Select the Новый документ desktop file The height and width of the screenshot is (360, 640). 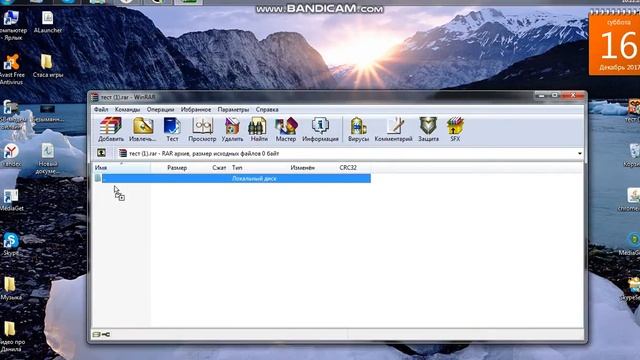(48, 159)
